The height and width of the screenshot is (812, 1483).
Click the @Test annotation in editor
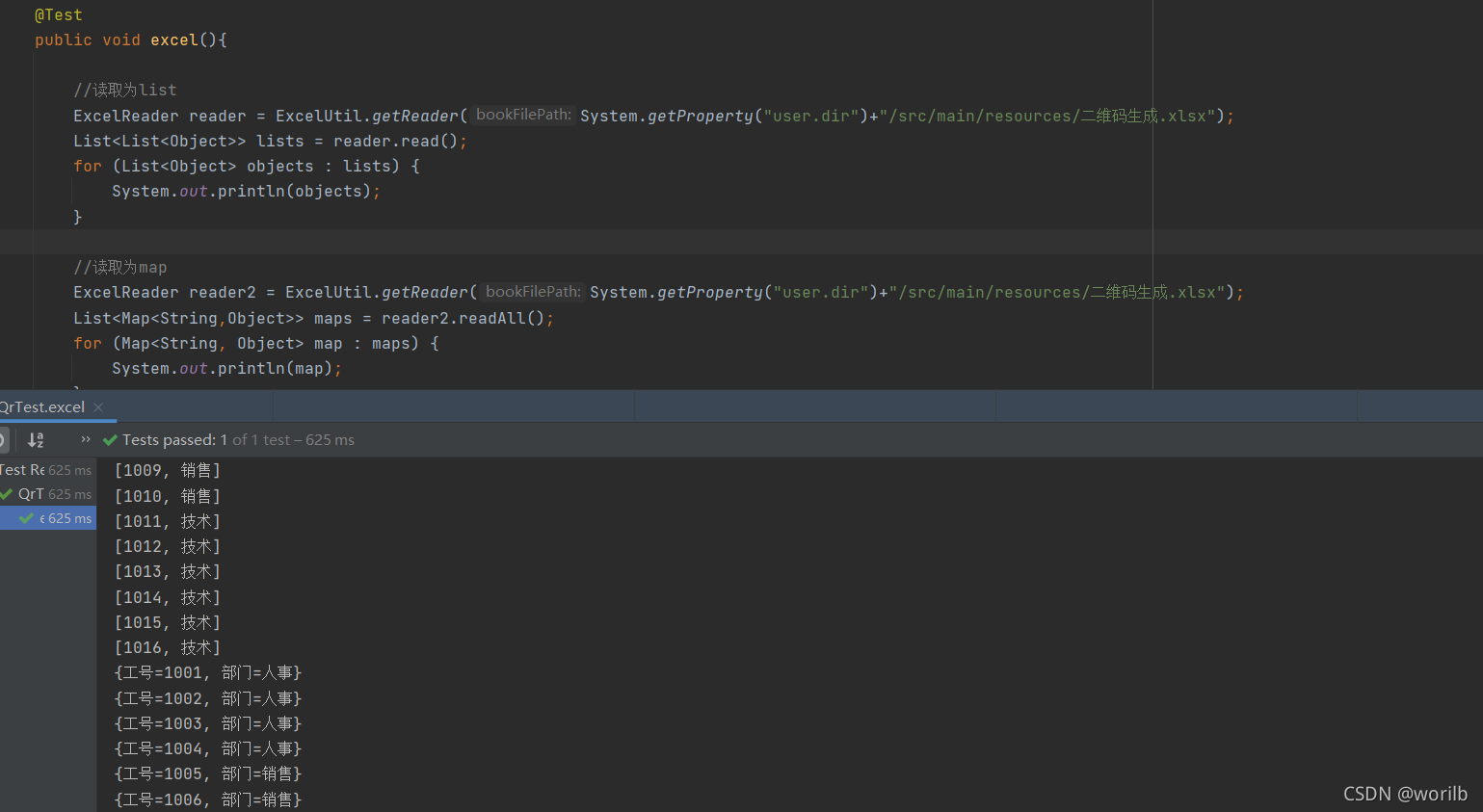pos(59,15)
